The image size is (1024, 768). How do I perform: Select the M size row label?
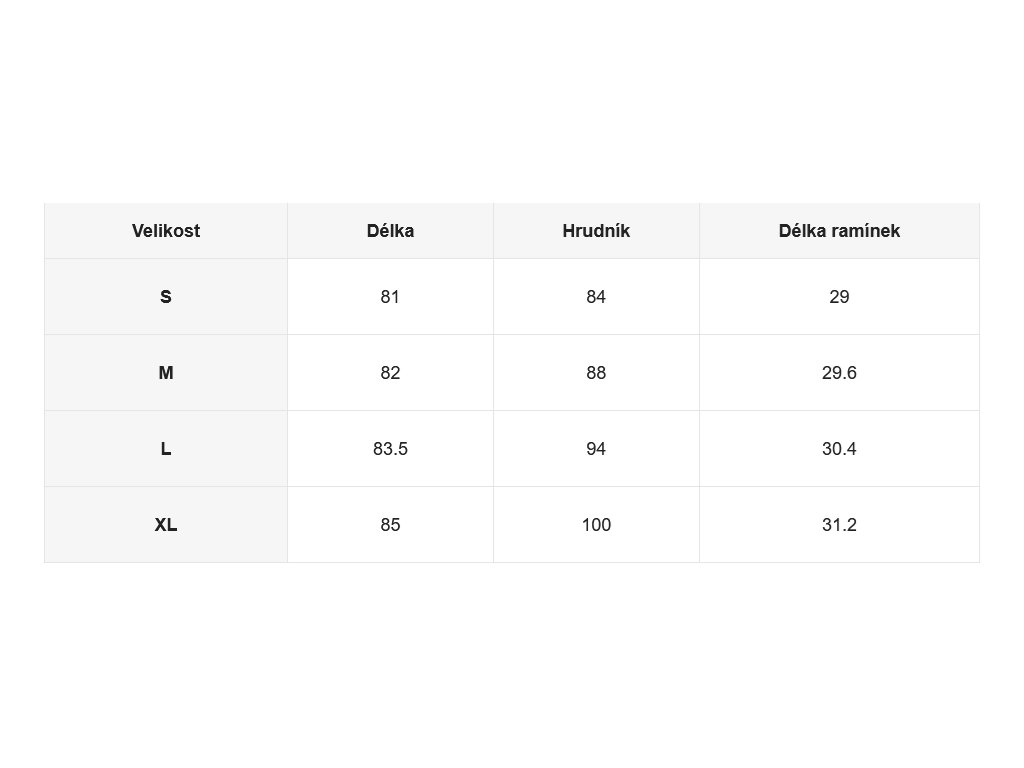166,372
